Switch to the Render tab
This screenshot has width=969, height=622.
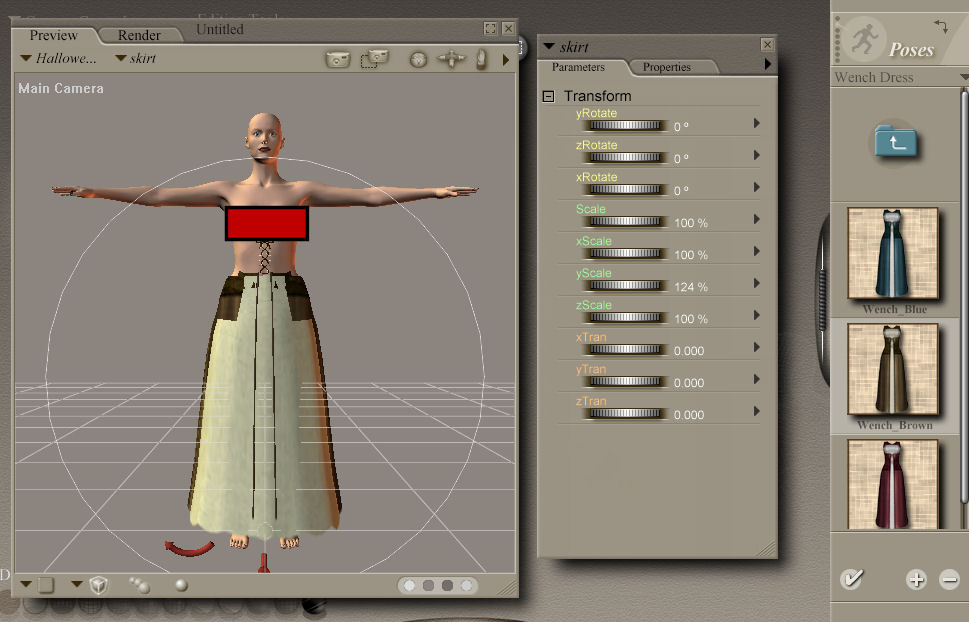click(139, 35)
